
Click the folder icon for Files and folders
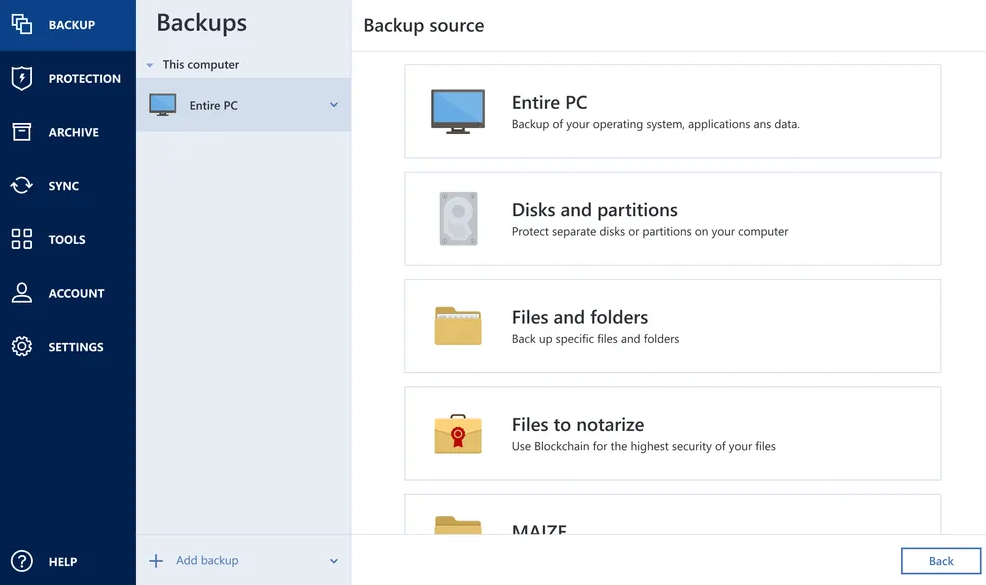[x=458, y=326]
